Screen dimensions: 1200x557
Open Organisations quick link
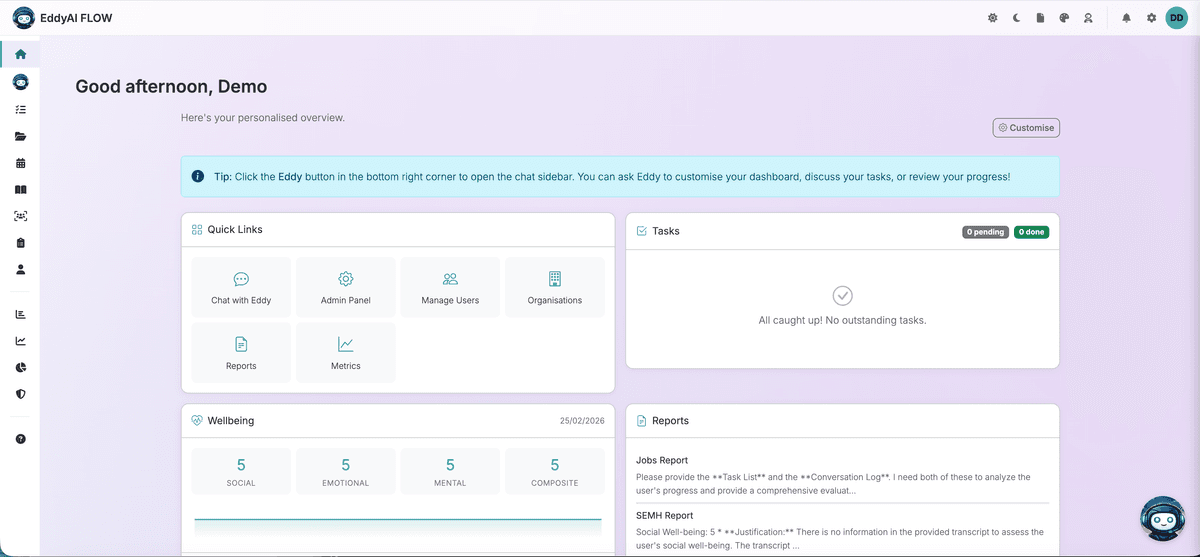[555, 288]
